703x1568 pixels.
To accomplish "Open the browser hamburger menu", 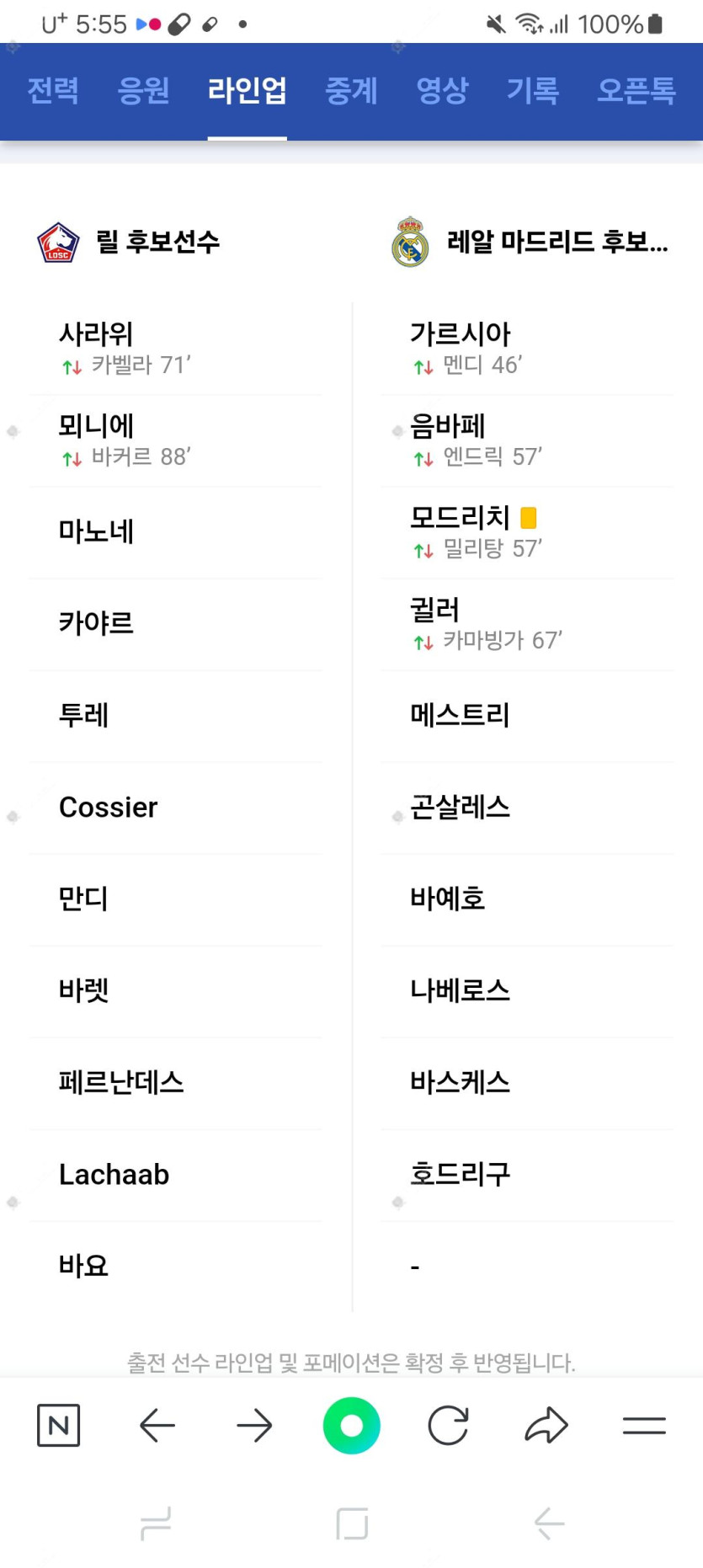I will coord(644,1426).
